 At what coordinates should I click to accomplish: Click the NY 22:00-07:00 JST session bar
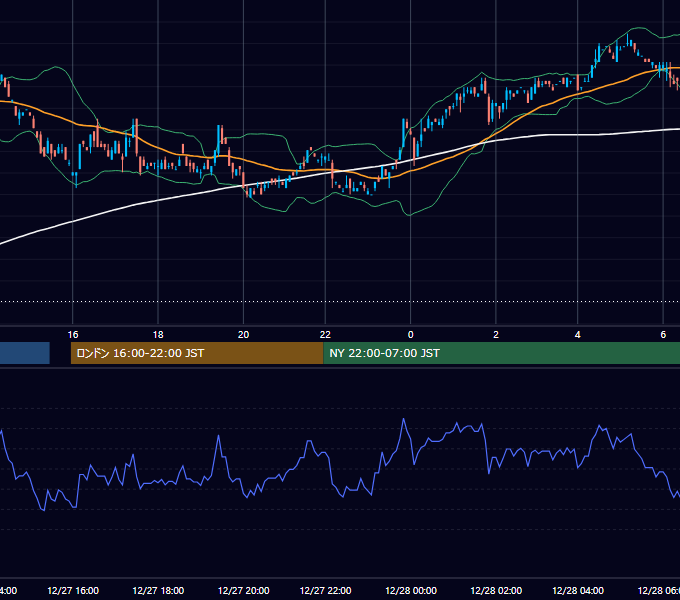point(501,353)
